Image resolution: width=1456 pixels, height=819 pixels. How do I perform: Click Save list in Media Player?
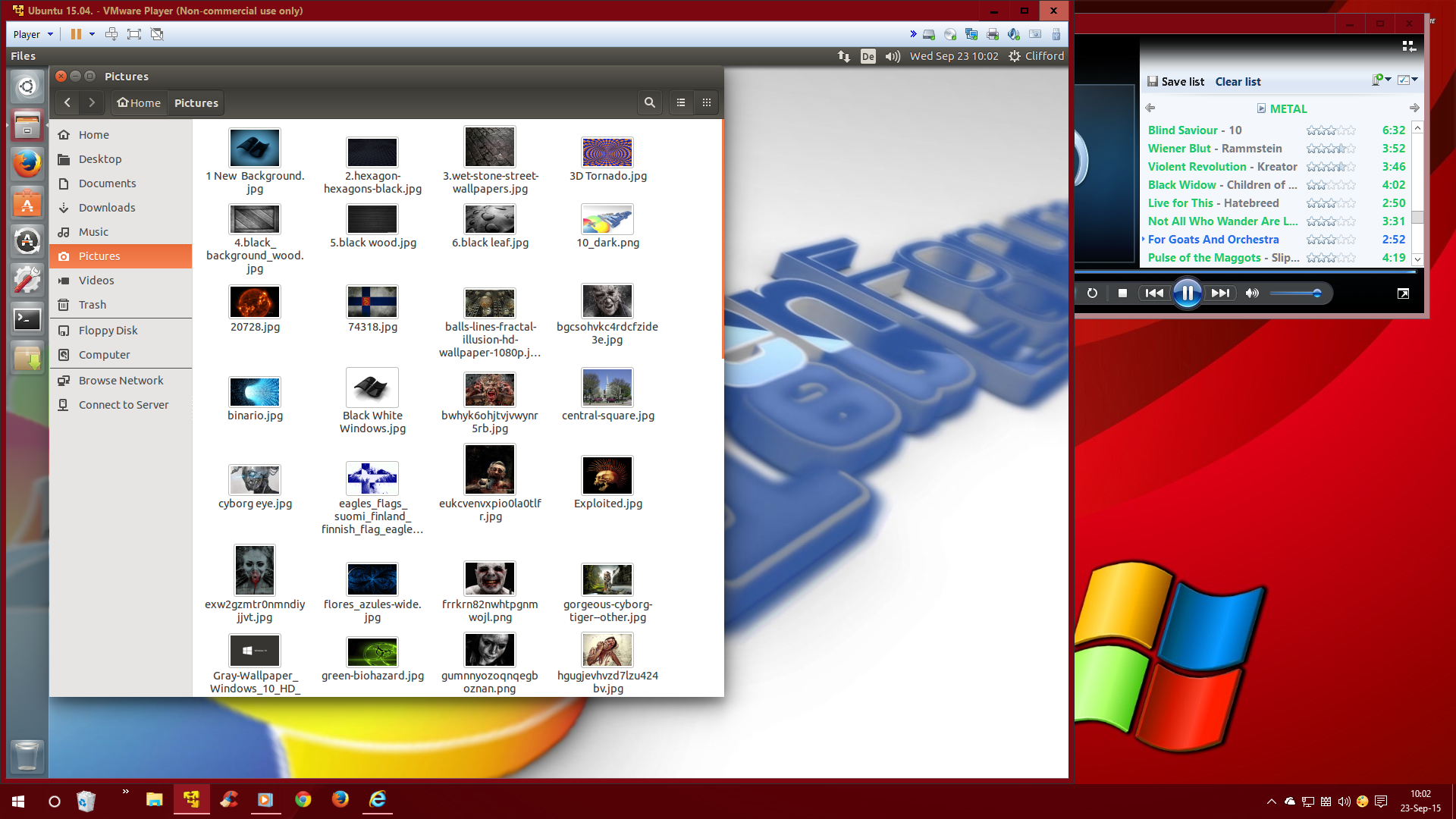[1175, 81]
